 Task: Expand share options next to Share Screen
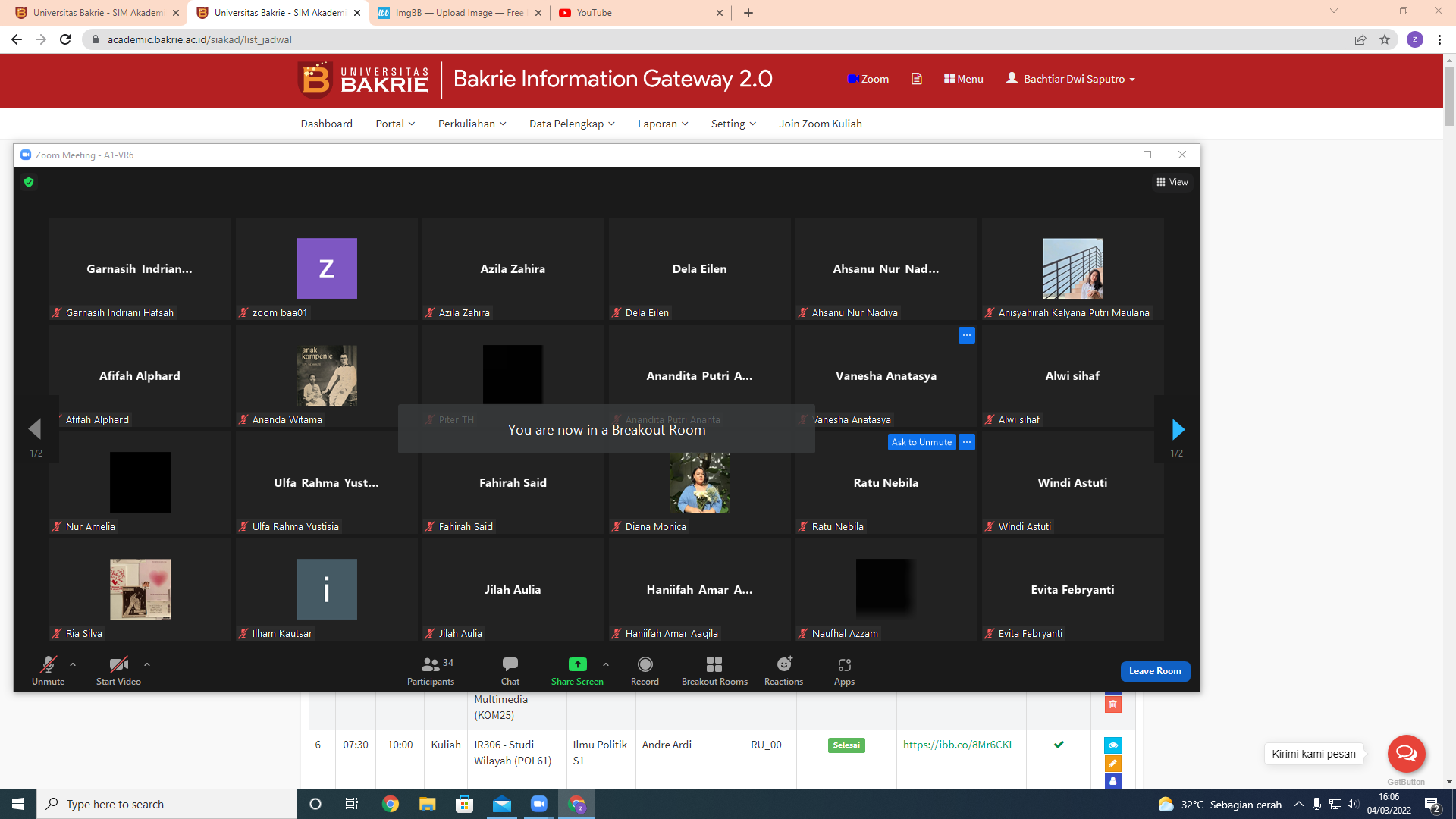606,664
